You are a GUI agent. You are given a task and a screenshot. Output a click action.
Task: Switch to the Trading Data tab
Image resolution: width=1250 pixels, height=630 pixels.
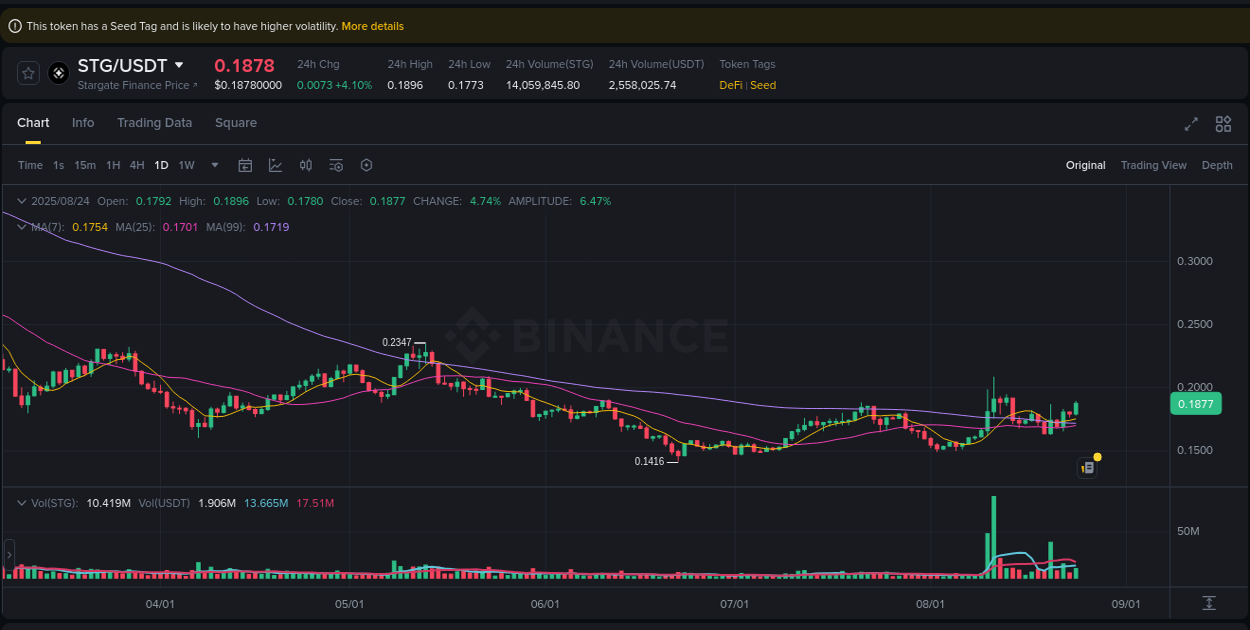155,122
